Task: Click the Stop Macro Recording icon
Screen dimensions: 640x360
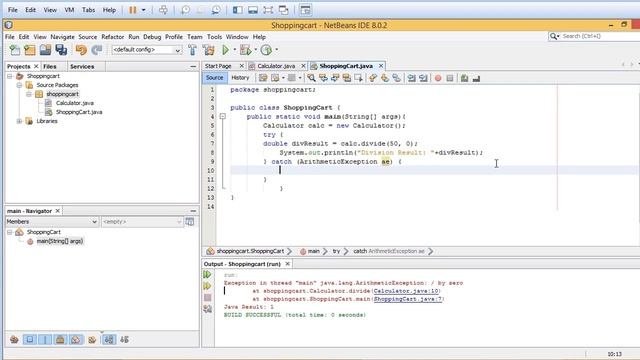Action: 450,78
